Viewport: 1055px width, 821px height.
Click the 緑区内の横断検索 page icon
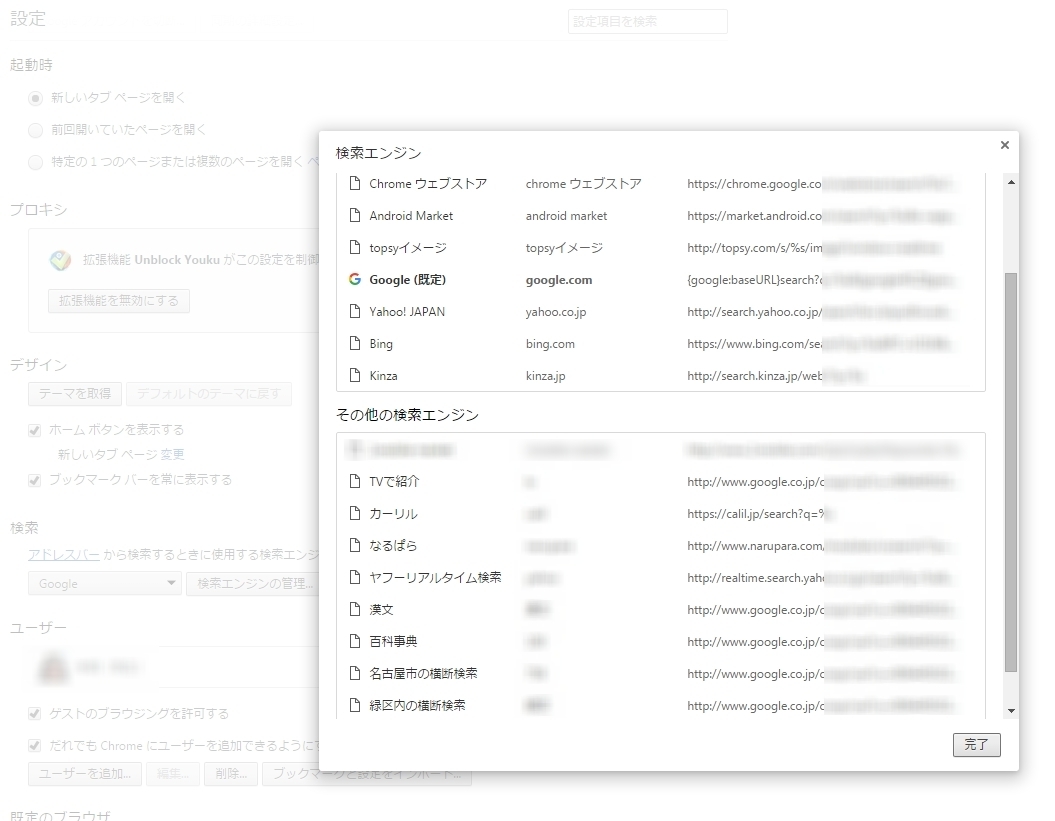tap(355, 705)
